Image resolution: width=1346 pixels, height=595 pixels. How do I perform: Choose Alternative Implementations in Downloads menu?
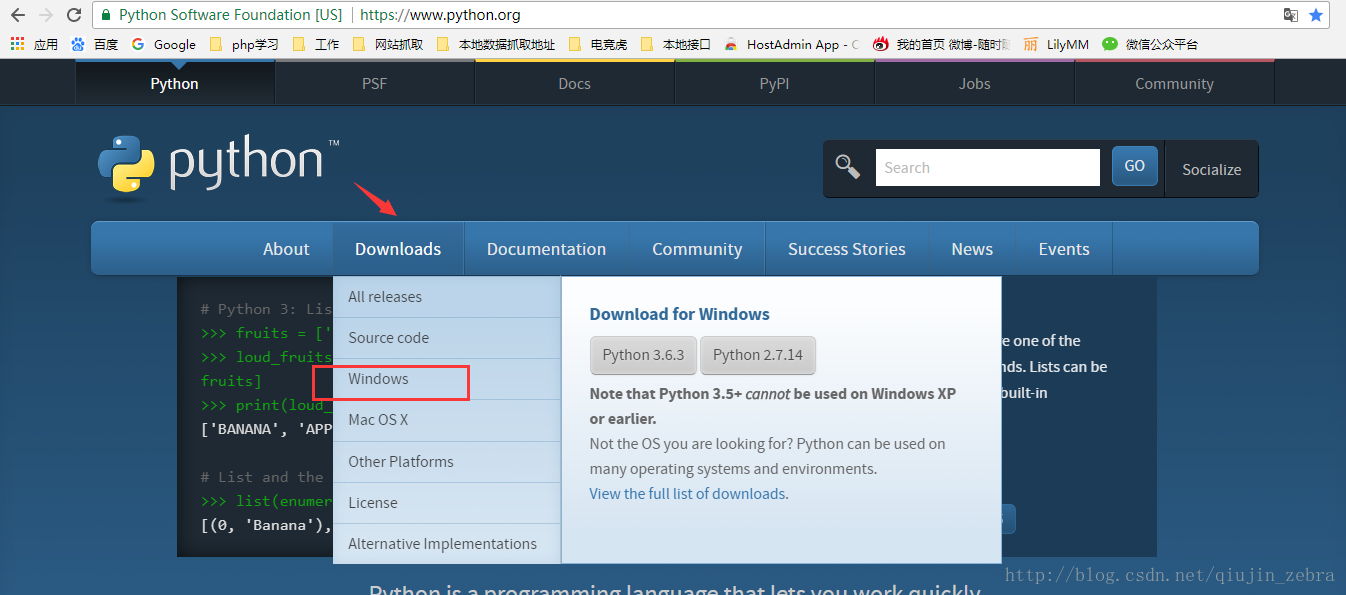[x=447, y=544]
